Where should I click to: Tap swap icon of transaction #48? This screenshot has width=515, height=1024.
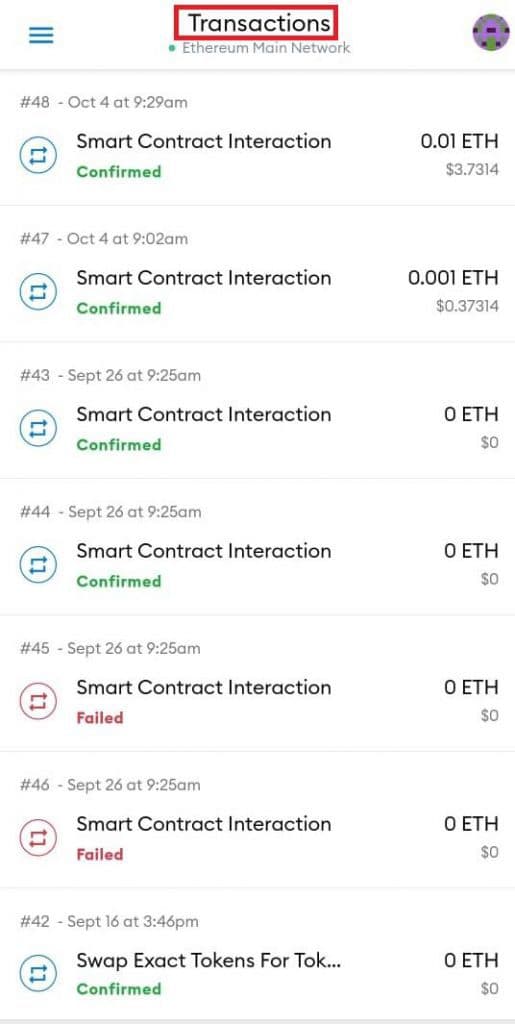click(x=38, y=155)
